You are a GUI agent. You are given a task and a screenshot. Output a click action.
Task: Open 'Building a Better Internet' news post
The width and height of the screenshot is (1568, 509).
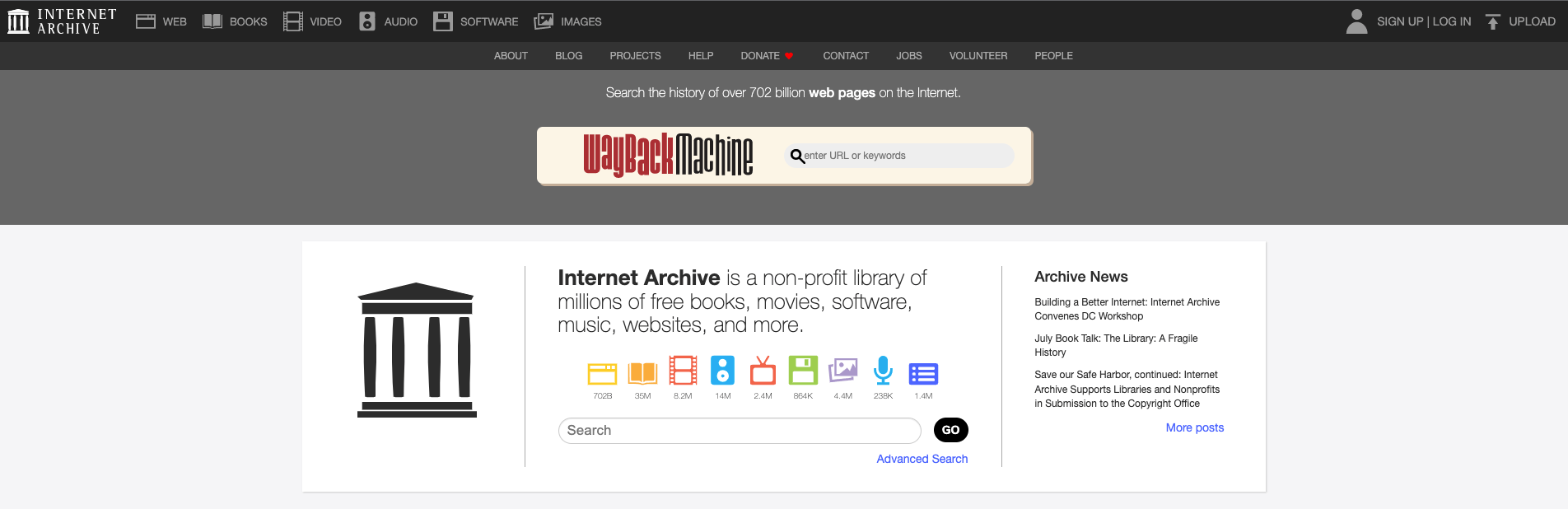pyautogui.click(x=1127, y=309)
